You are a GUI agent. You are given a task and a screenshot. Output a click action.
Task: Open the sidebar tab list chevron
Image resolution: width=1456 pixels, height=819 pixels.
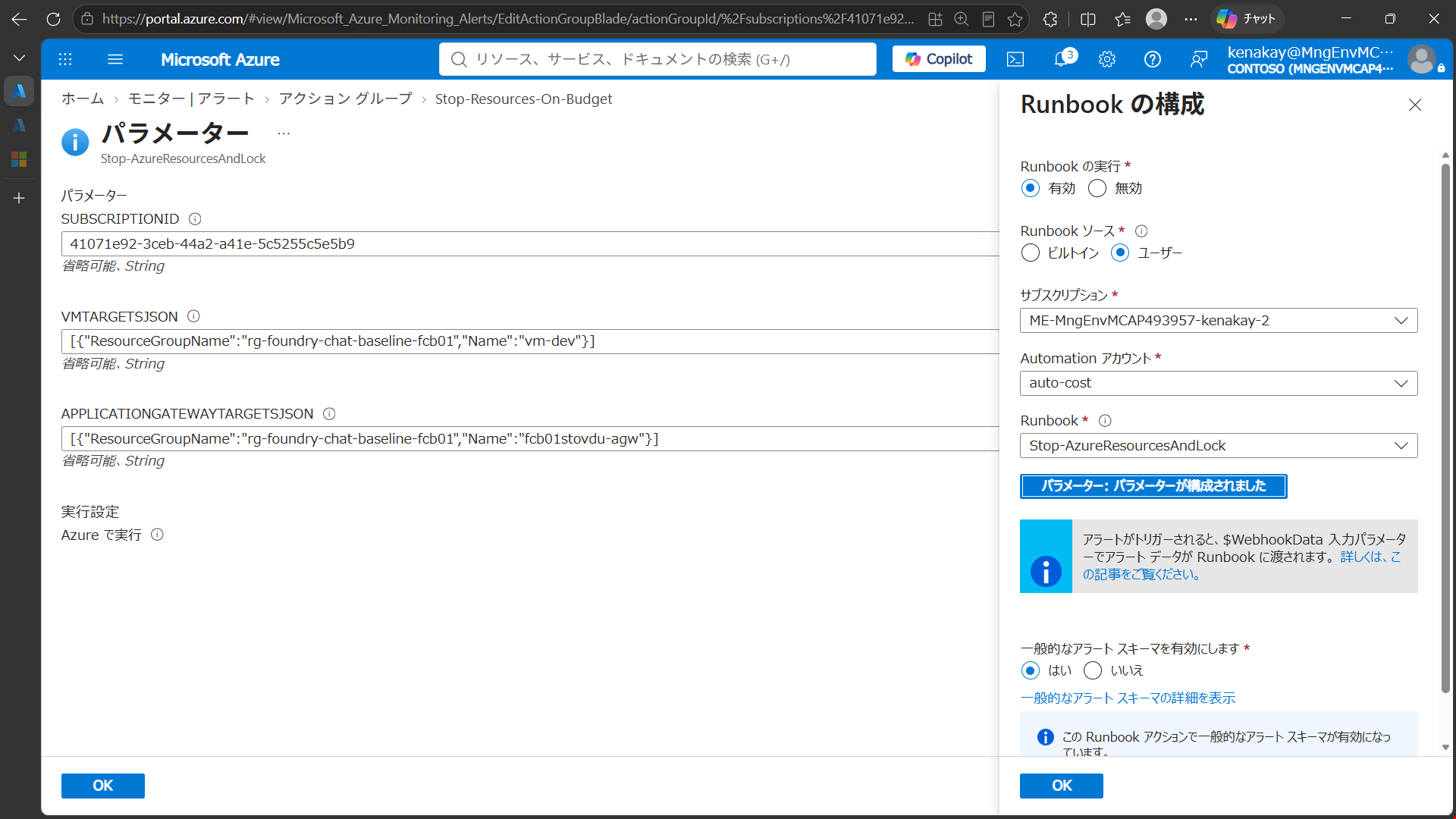point(20,58)
